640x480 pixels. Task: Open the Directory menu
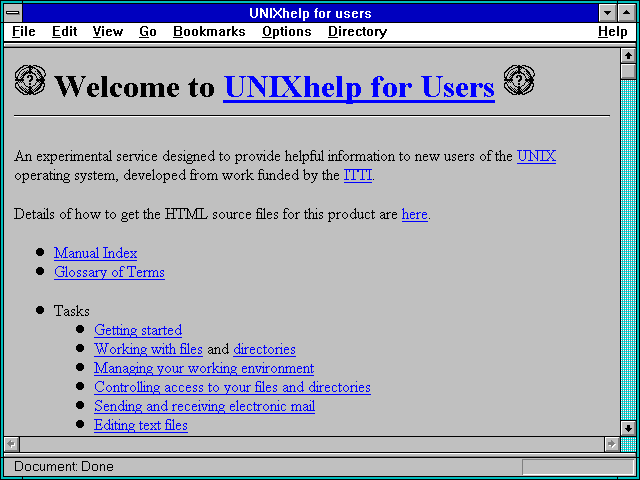[358, 32]
